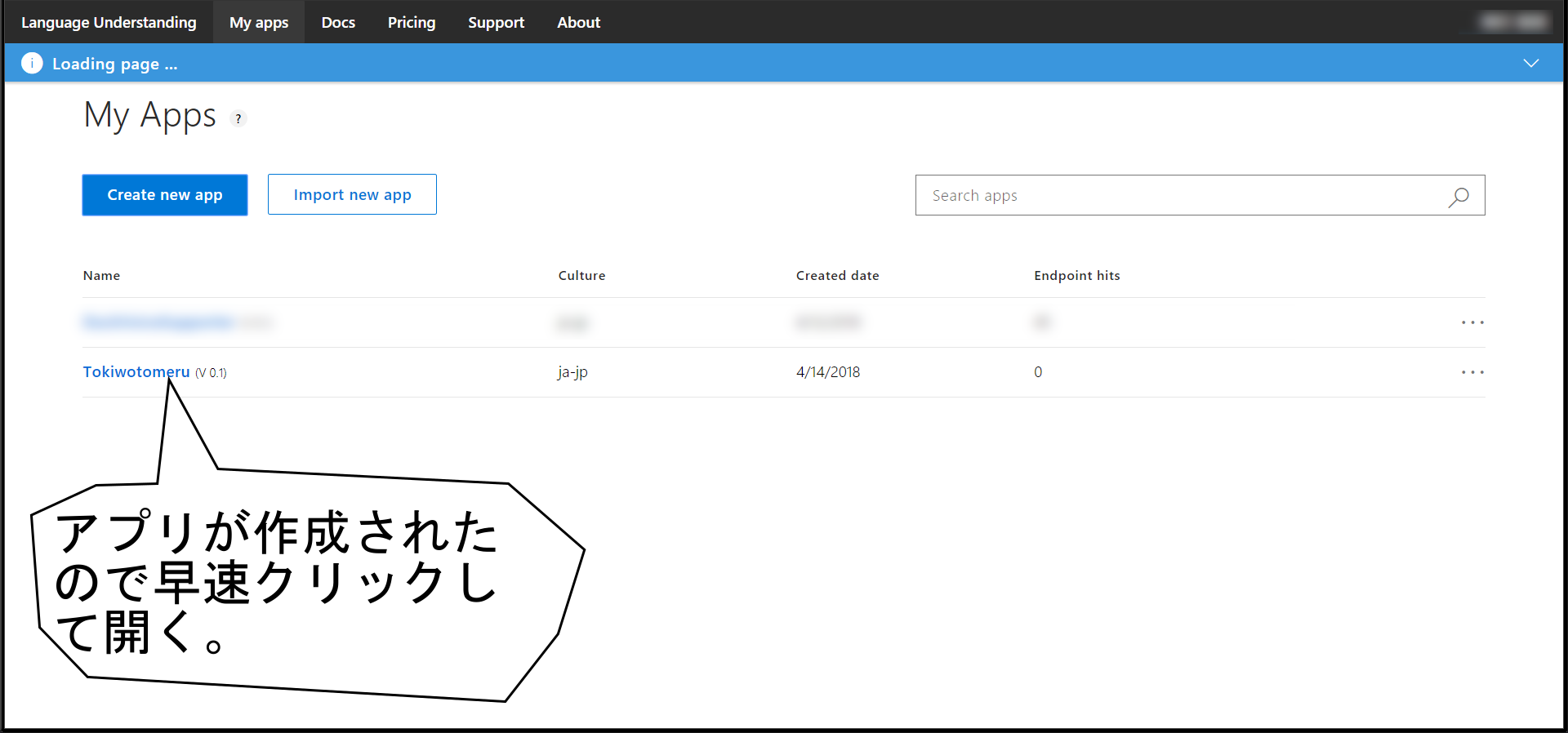The height and width of the screenshot is (733, 1568).
Task: Collapse the notification banner with chevron
Action: (1531, 63)
